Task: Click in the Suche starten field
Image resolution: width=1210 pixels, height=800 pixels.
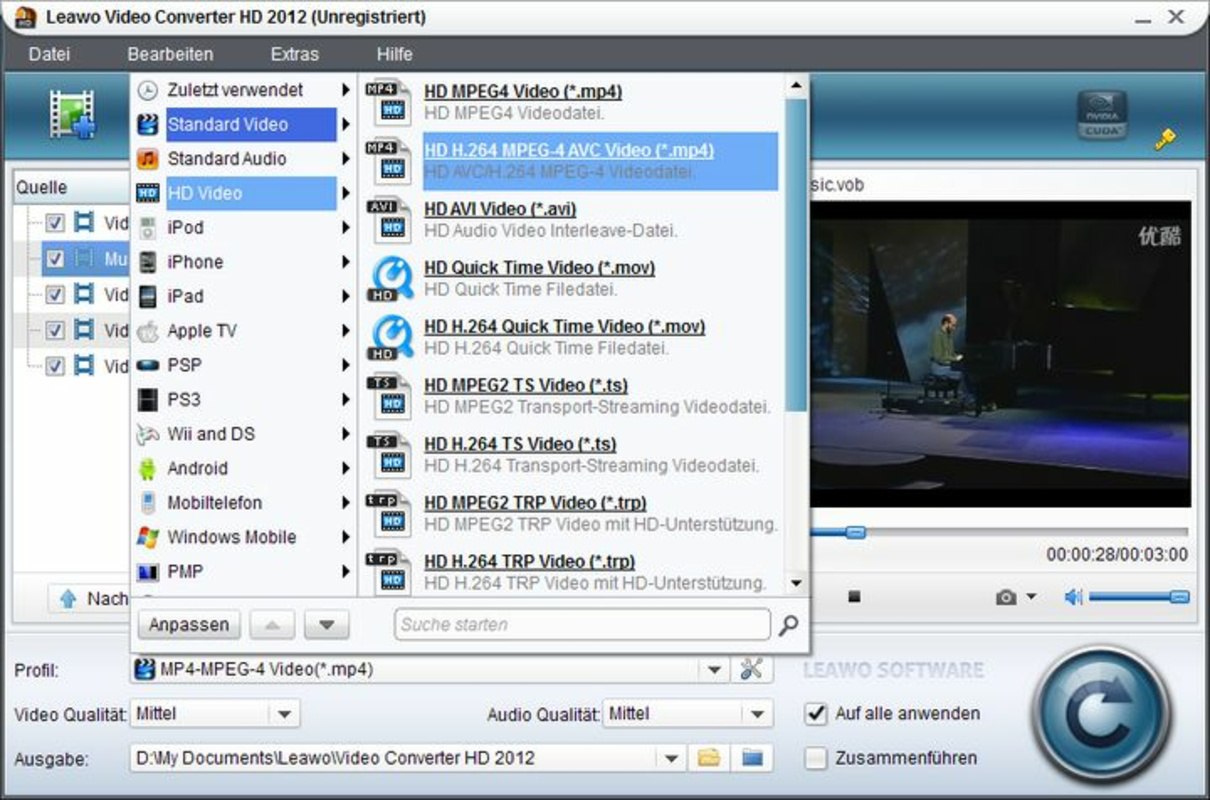Action: coord(582,625)
